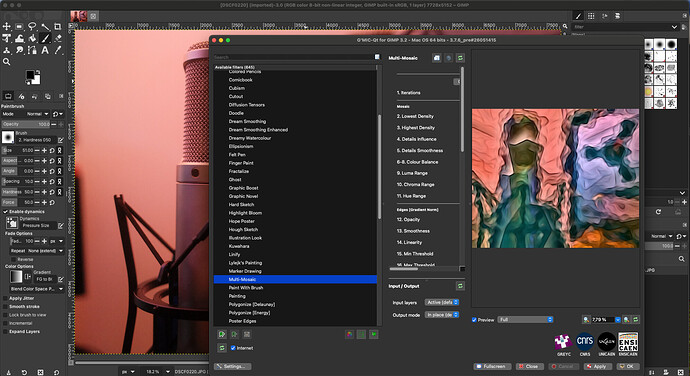Open the fade length px unit dropdown
This screenshot has height=376, width=690.
(56, 241)
